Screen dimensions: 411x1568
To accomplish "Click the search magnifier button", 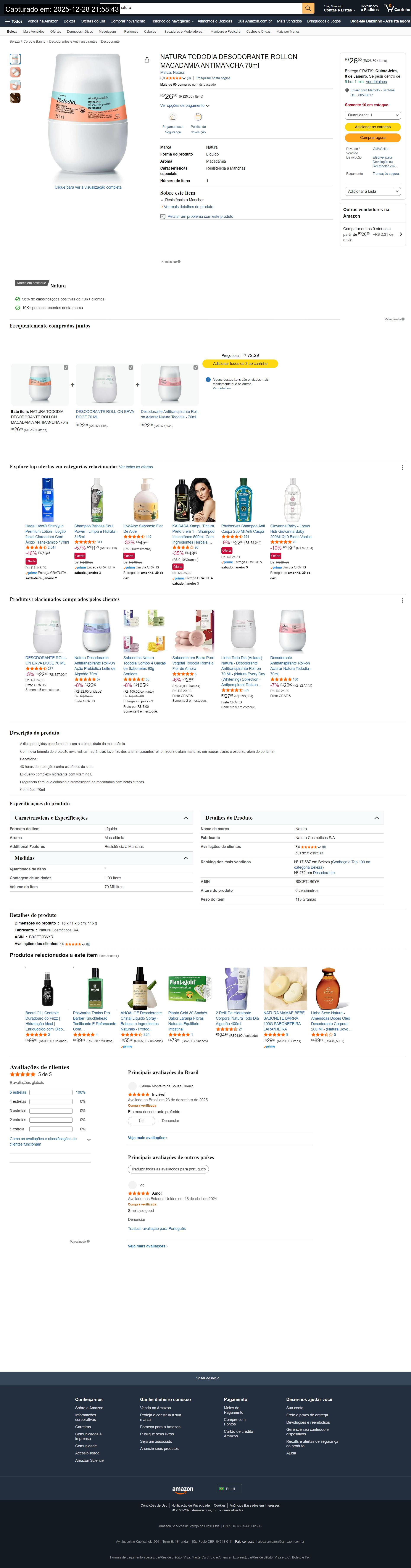I will [309, 8].
